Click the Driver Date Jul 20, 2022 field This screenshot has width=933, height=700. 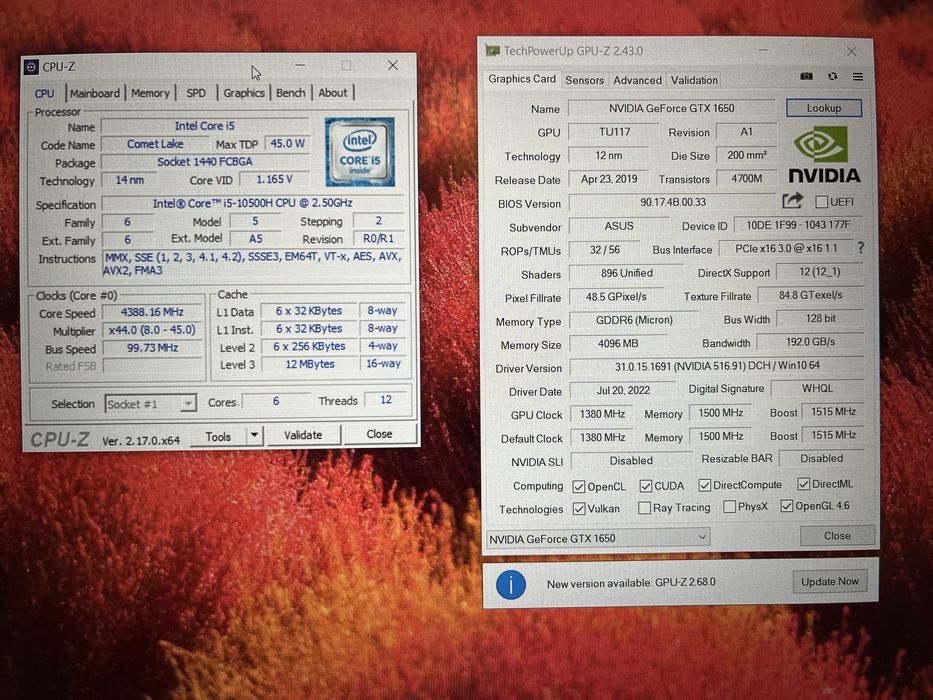coord(623,390)
